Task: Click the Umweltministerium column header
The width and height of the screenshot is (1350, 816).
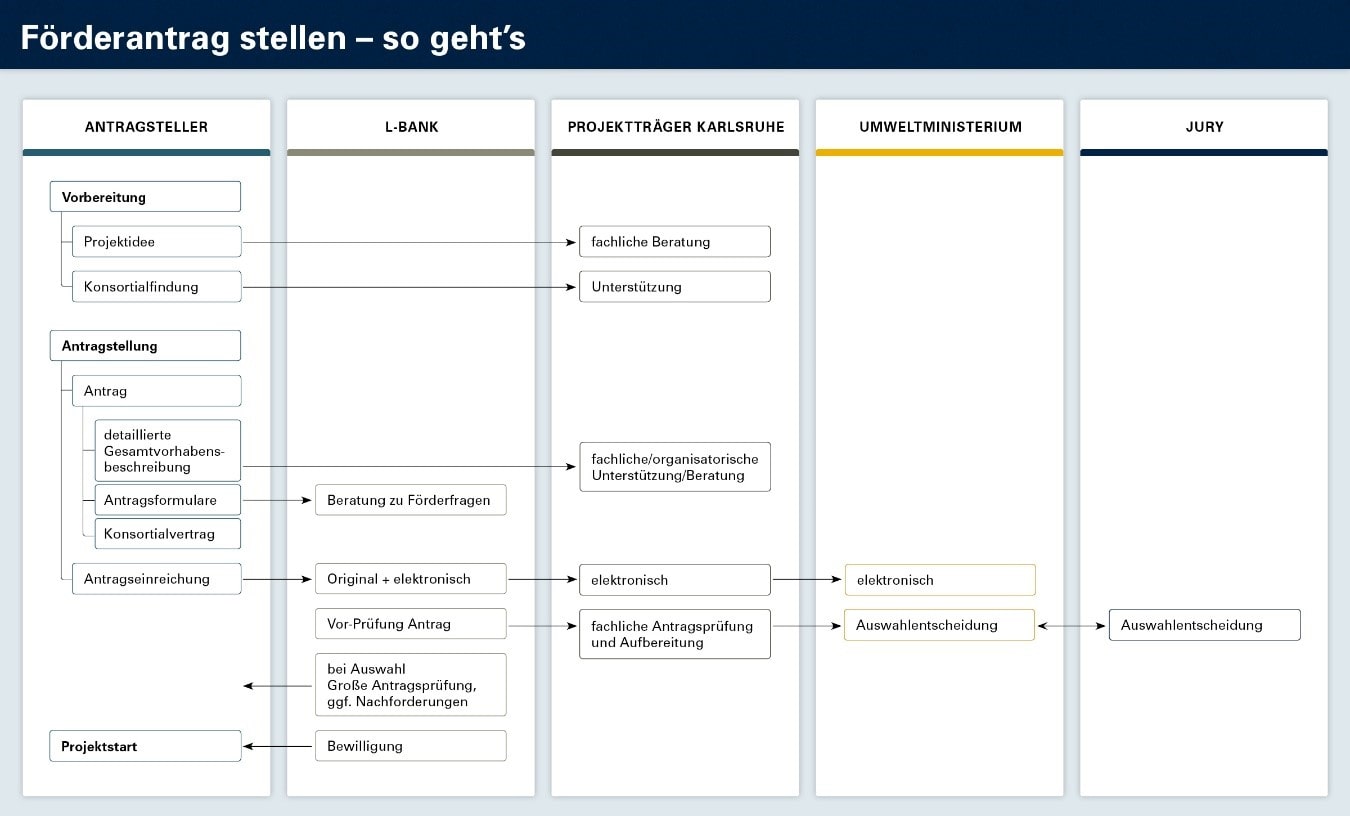Action: (x=940, y=127)
